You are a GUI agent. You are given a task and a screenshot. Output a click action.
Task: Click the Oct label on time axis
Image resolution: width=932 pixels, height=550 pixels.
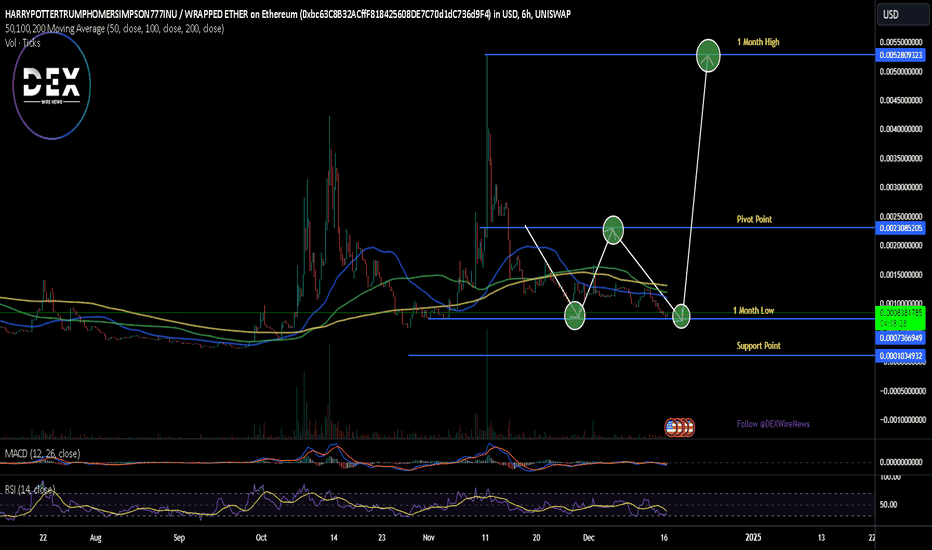pos(261,538)
